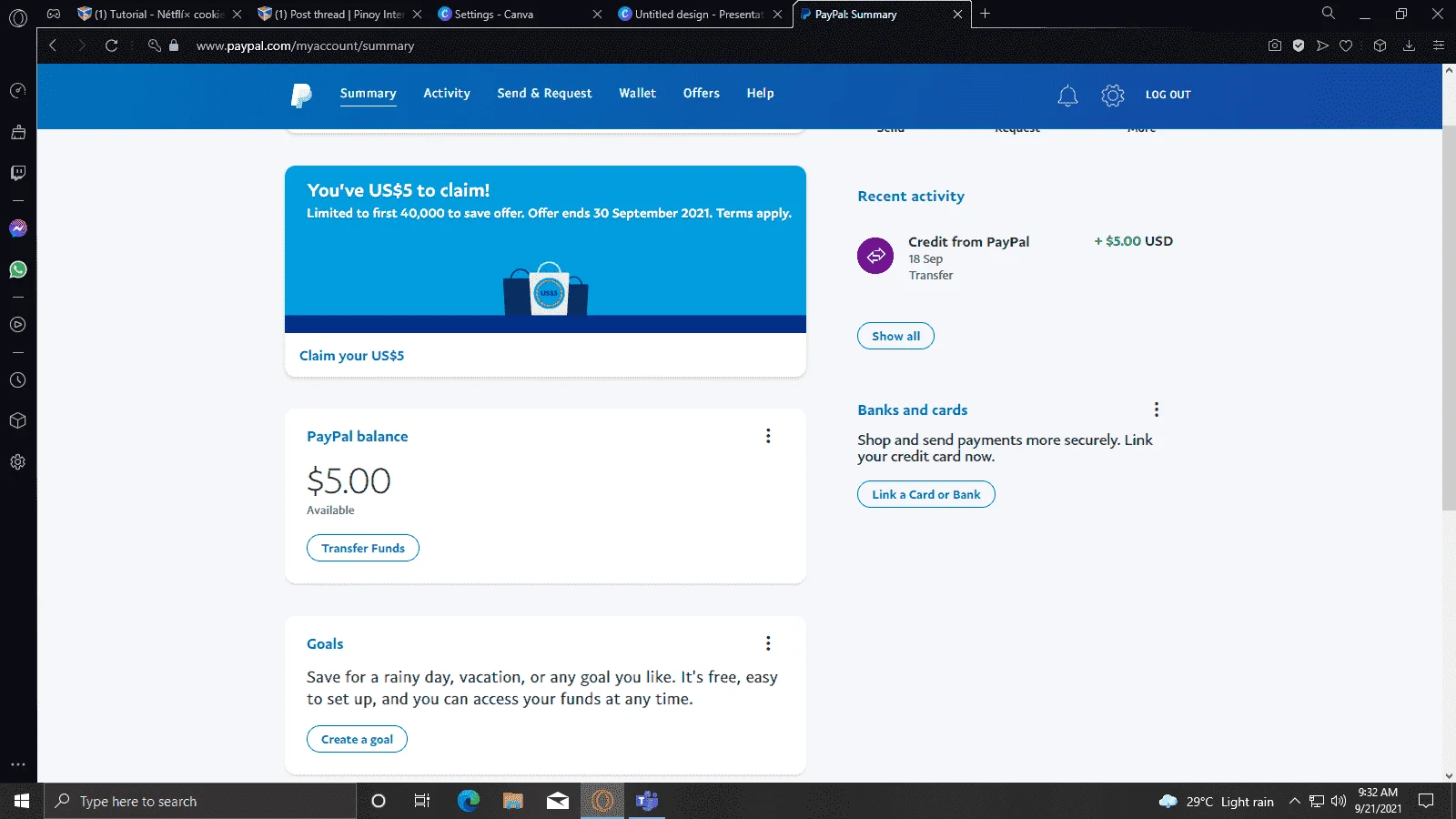
Task: Close the Settings - Canva tab
Action: click(x=597, y=14)
